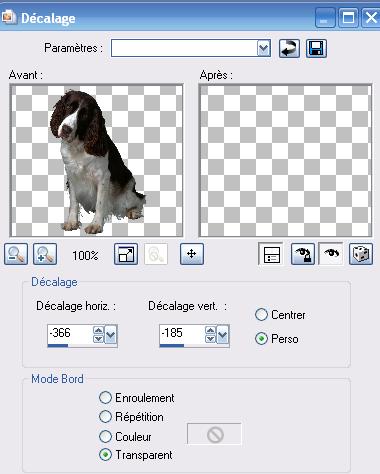
Task: Click the blue slider bar under -185
Action: point(172,346)
